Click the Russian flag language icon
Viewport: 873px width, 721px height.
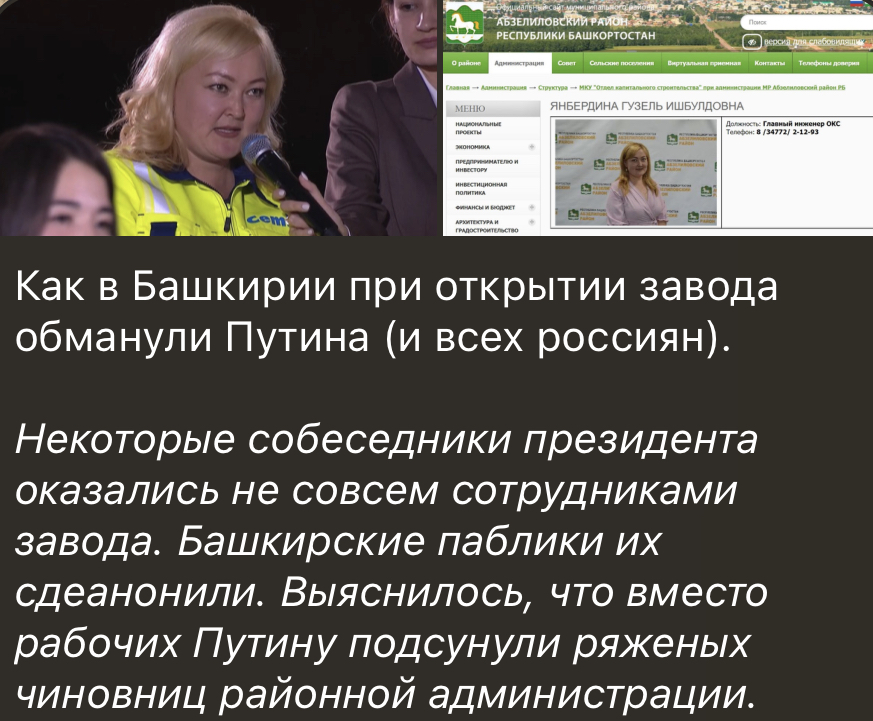858,5
